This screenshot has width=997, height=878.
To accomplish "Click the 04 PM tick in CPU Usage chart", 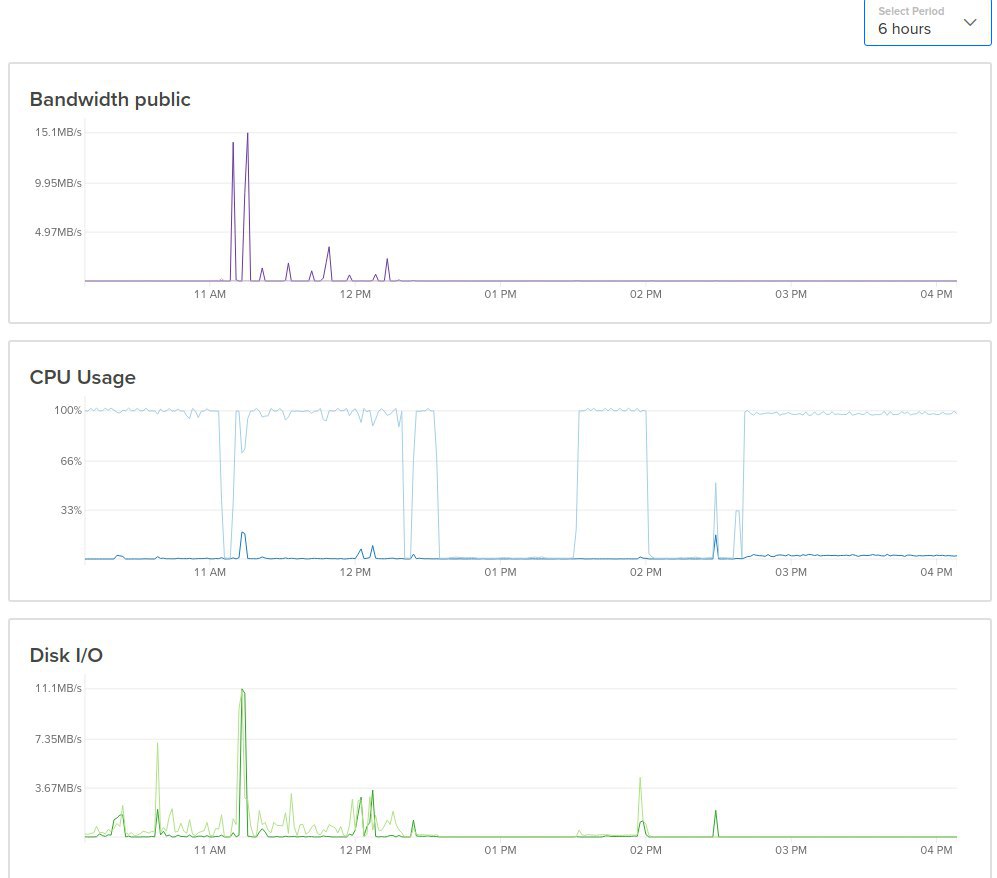I will coord(937,572).
